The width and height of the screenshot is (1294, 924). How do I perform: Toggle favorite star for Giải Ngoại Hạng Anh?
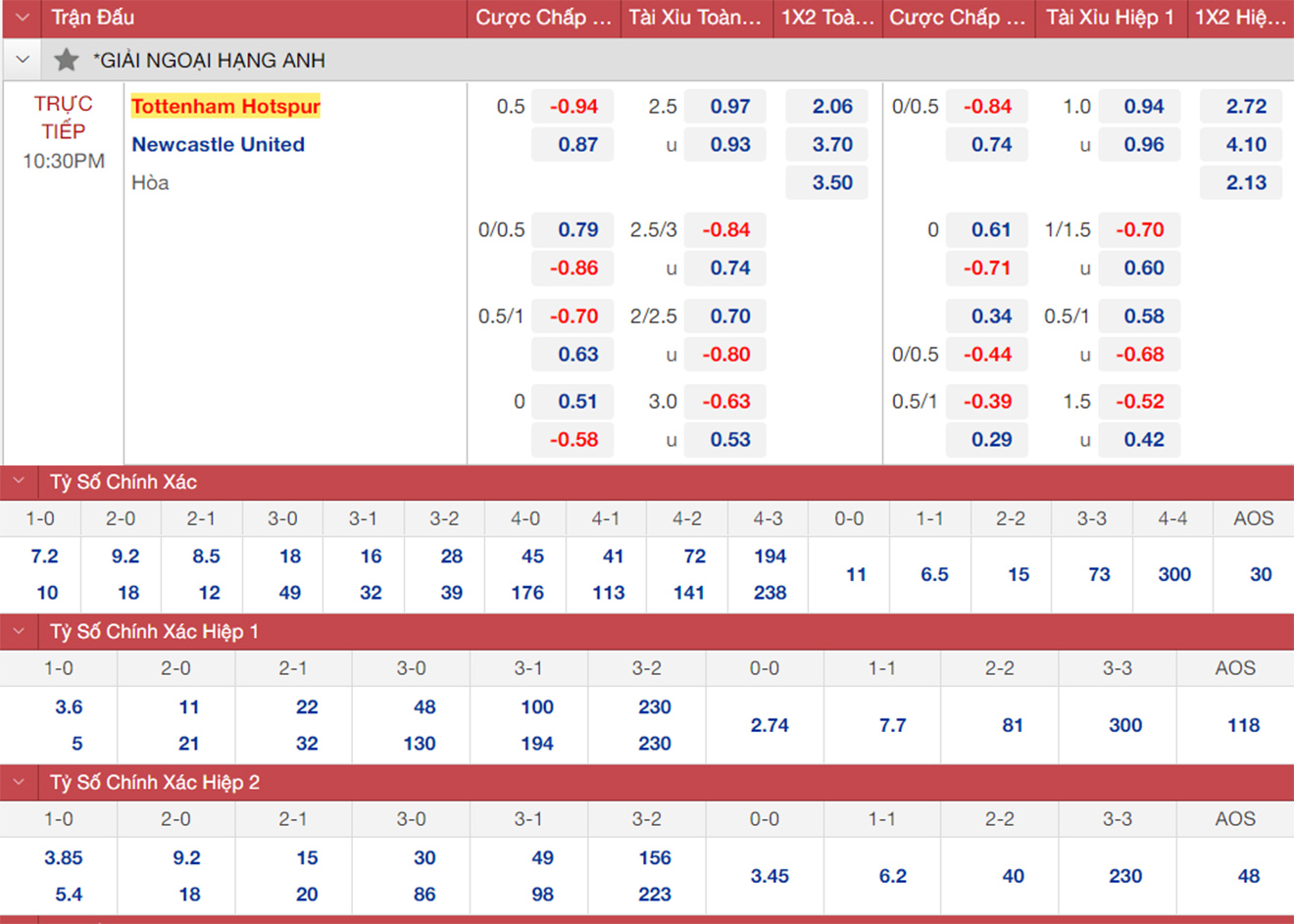pyautogui.click(x=67, y=61)
